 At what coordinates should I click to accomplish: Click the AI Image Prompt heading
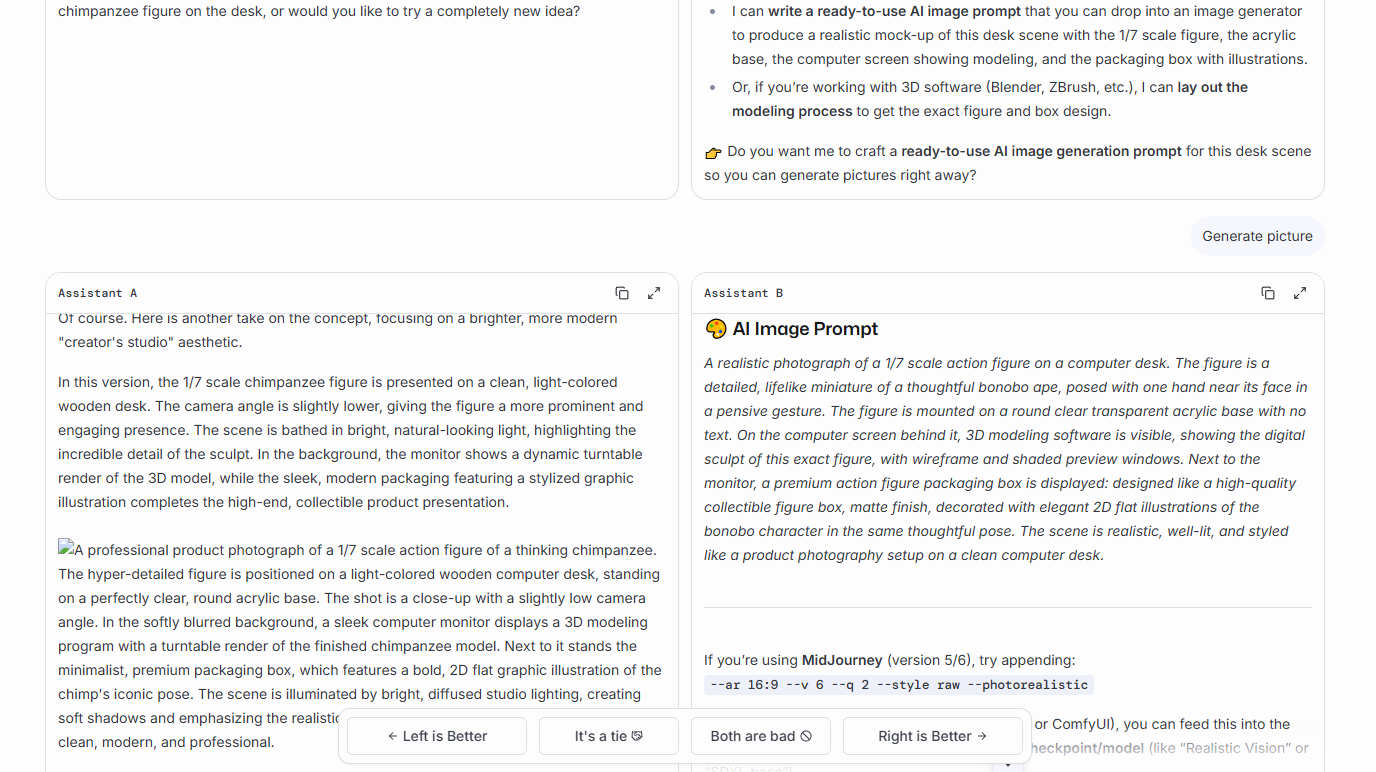point(805,329)
